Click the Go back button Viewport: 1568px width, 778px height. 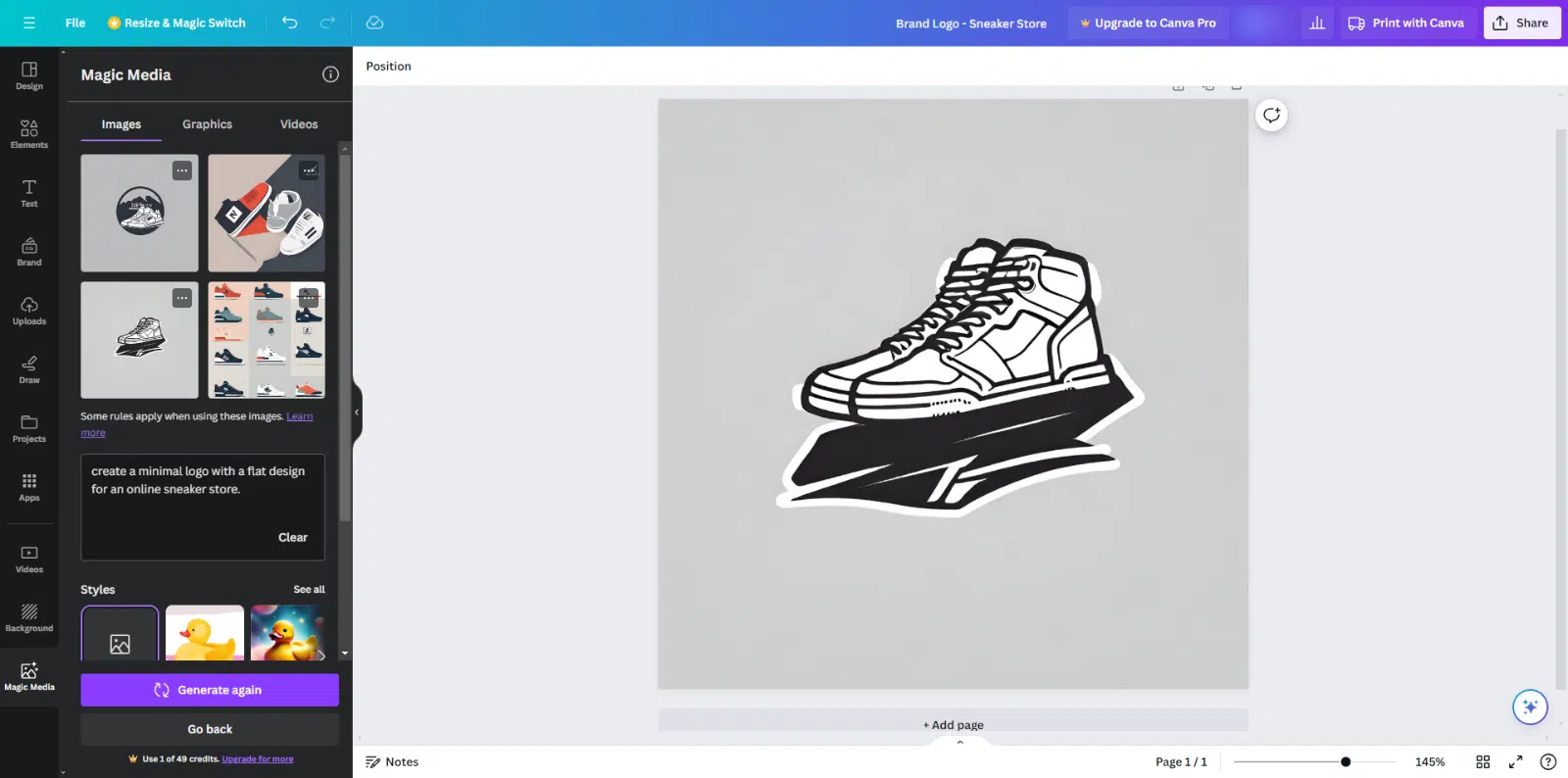(210, 729)
